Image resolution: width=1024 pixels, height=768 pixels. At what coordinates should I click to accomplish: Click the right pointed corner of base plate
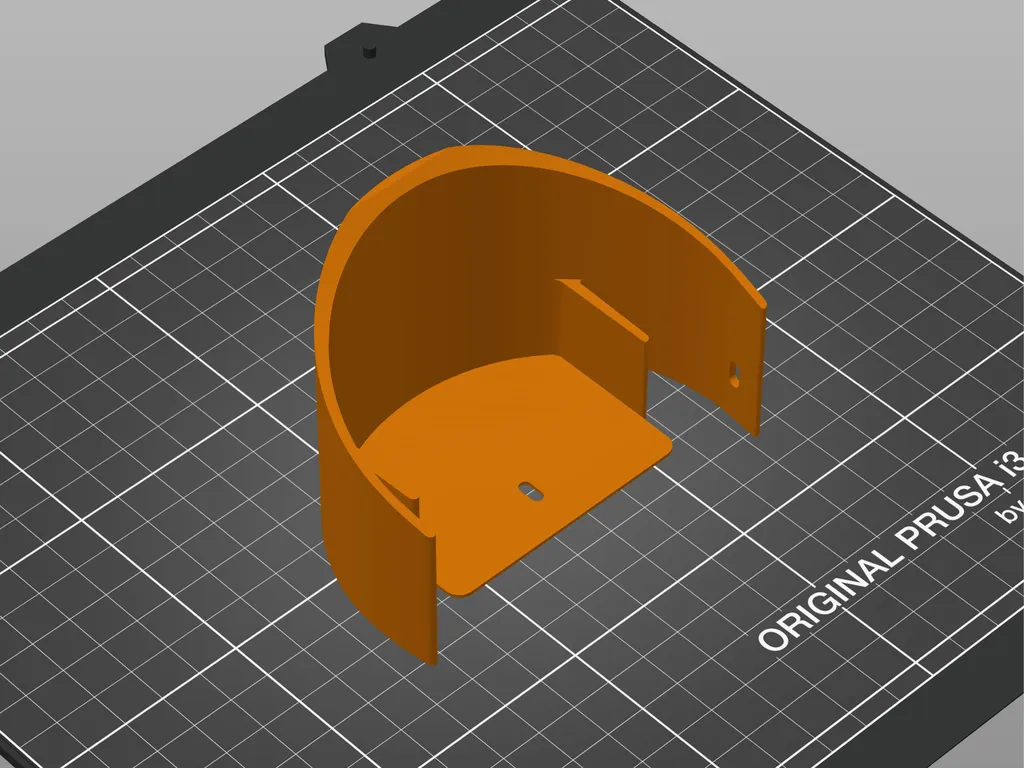(x=665, y=447)
